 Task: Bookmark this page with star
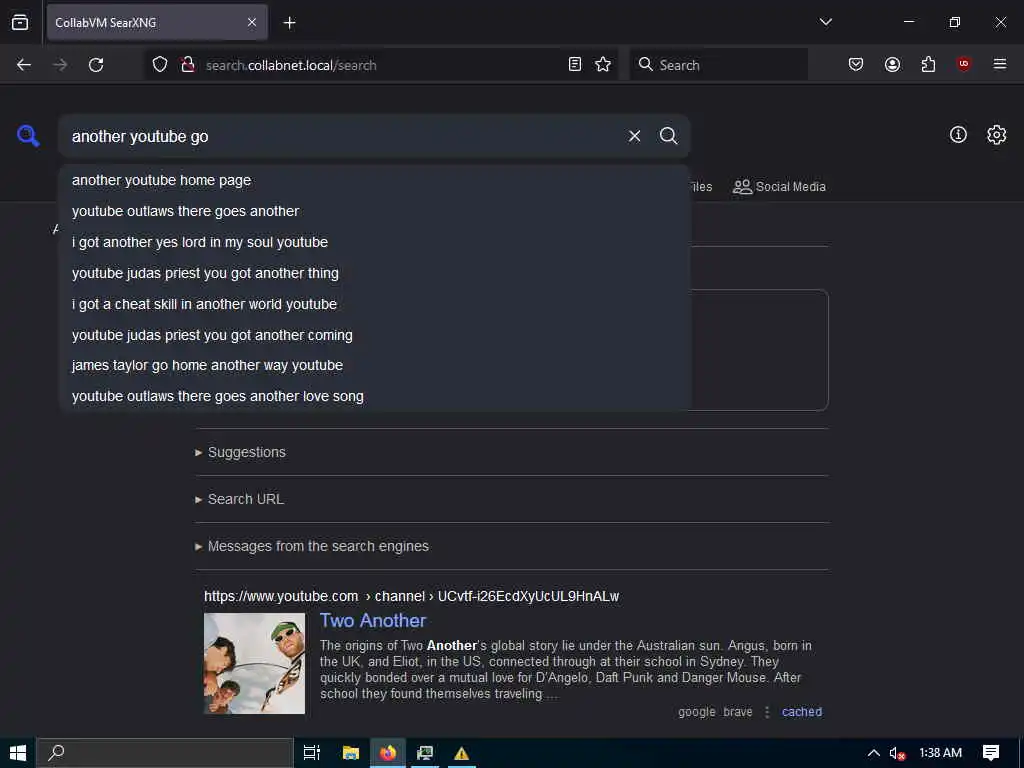[603, 65]
